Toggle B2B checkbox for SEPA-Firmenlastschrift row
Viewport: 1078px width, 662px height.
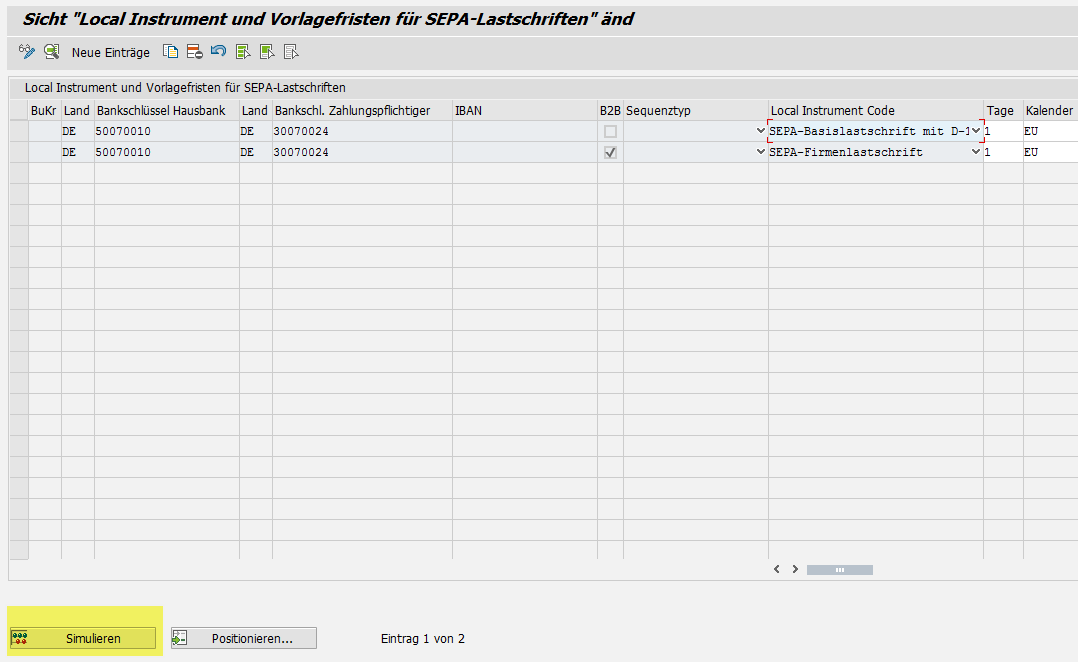coord(610,153)
